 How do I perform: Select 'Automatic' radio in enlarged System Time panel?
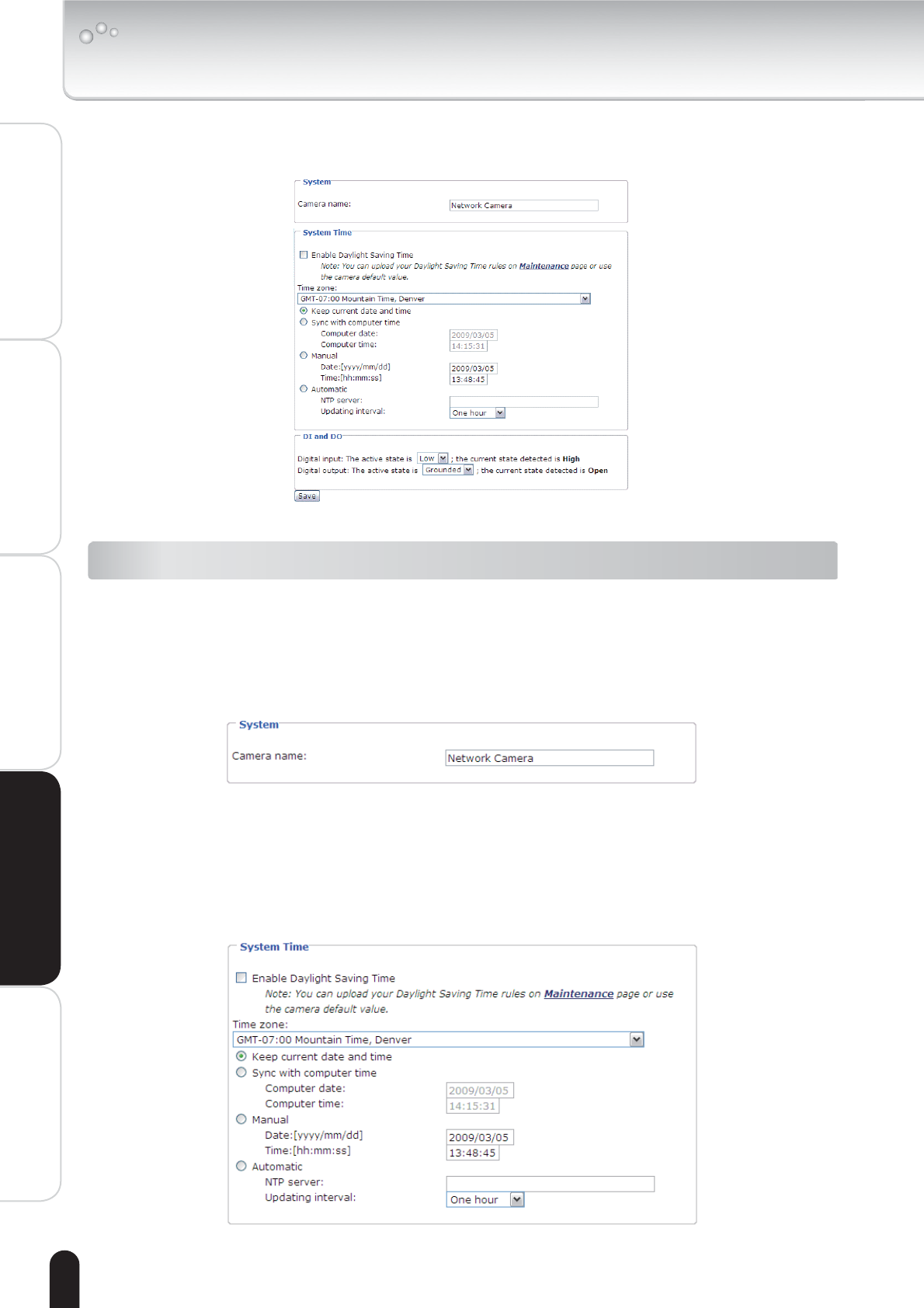(x=241, y=1166)
